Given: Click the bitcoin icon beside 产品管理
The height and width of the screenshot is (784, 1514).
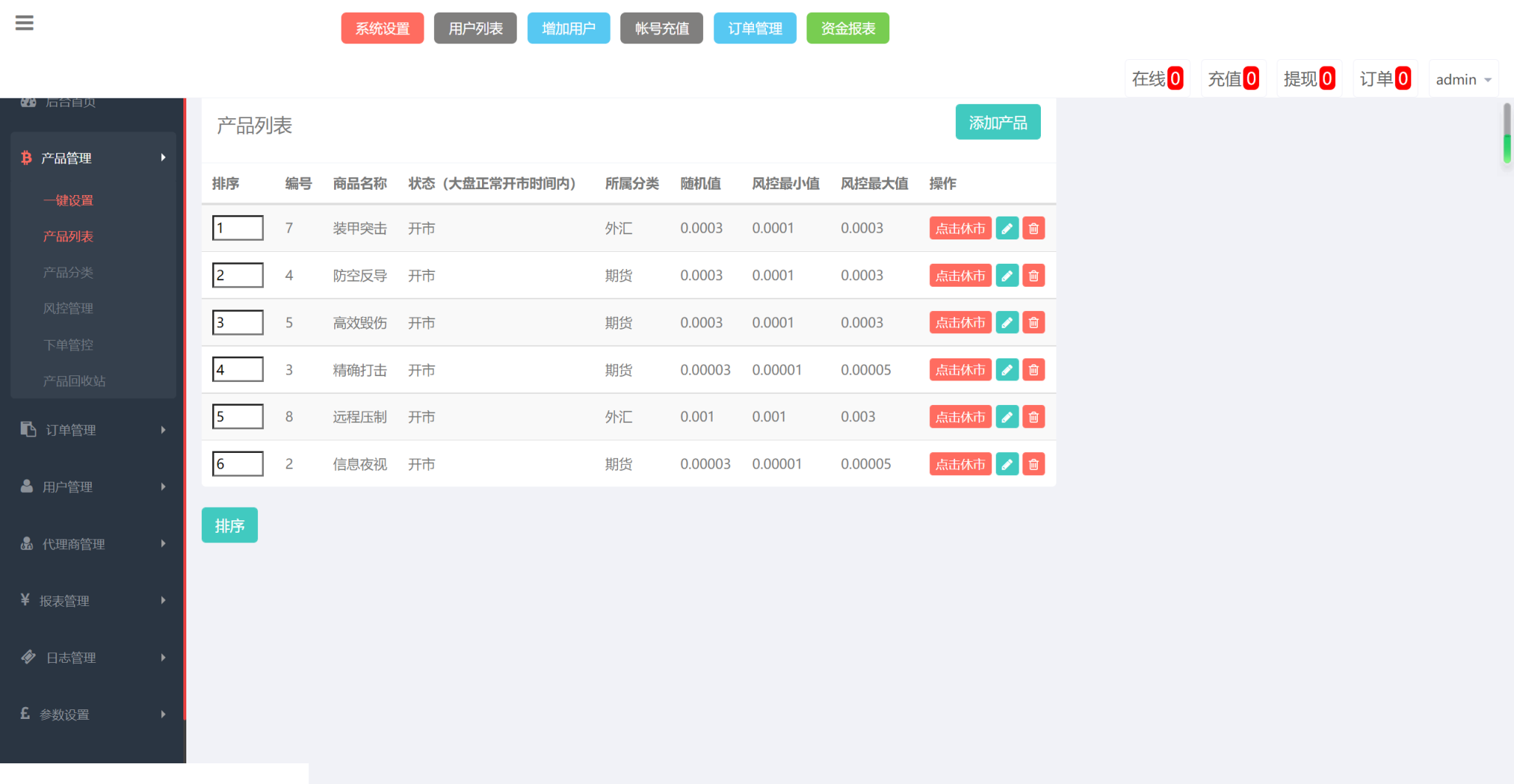Looking at the screenshot, I should coord(27,157).
